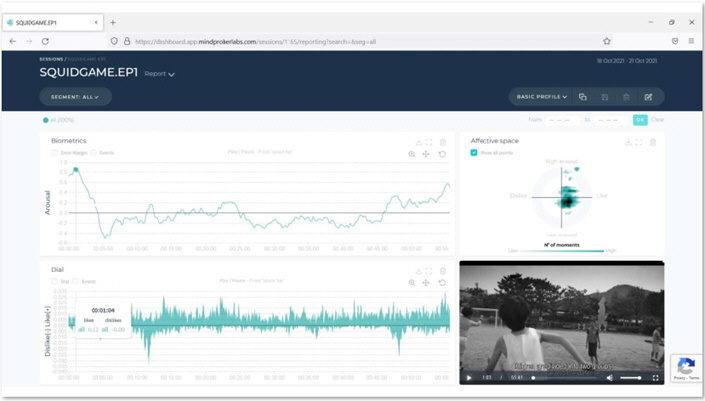Play the video with play button
The image size is (705, 401).
469,378
